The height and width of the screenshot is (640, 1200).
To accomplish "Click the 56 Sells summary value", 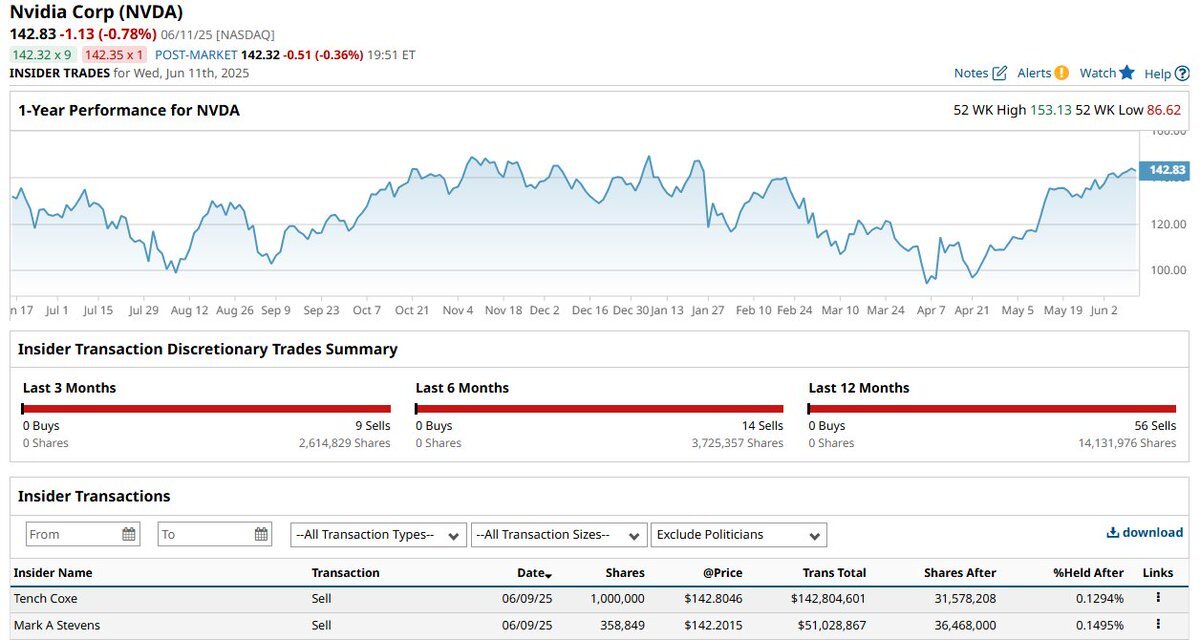I will coord(1155,426).
